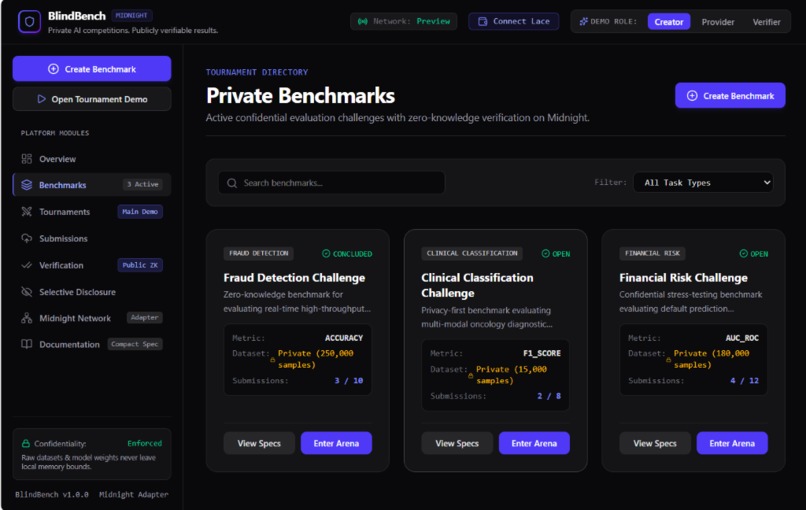This screenshot has height=510, width=806.
Task: Click the FRAUD DETECTION category tag
Action: [x=259, y=253]
